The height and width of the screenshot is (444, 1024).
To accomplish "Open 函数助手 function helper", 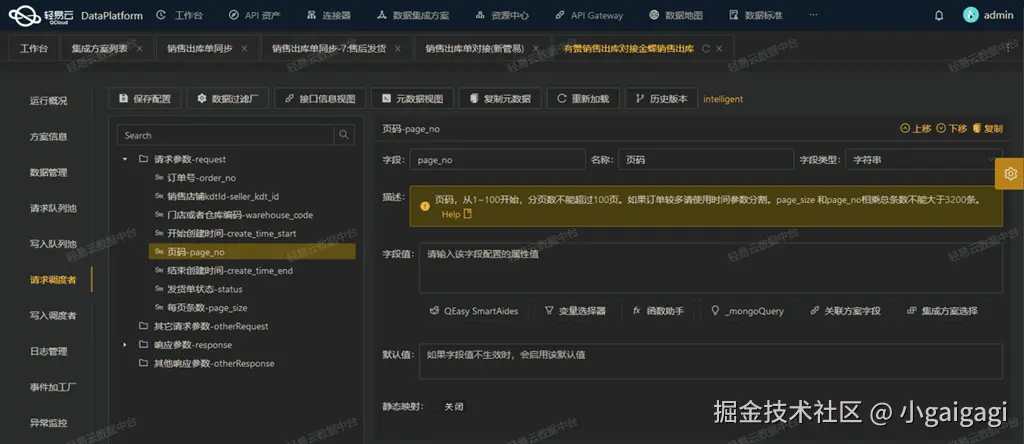I will [658, 311].
